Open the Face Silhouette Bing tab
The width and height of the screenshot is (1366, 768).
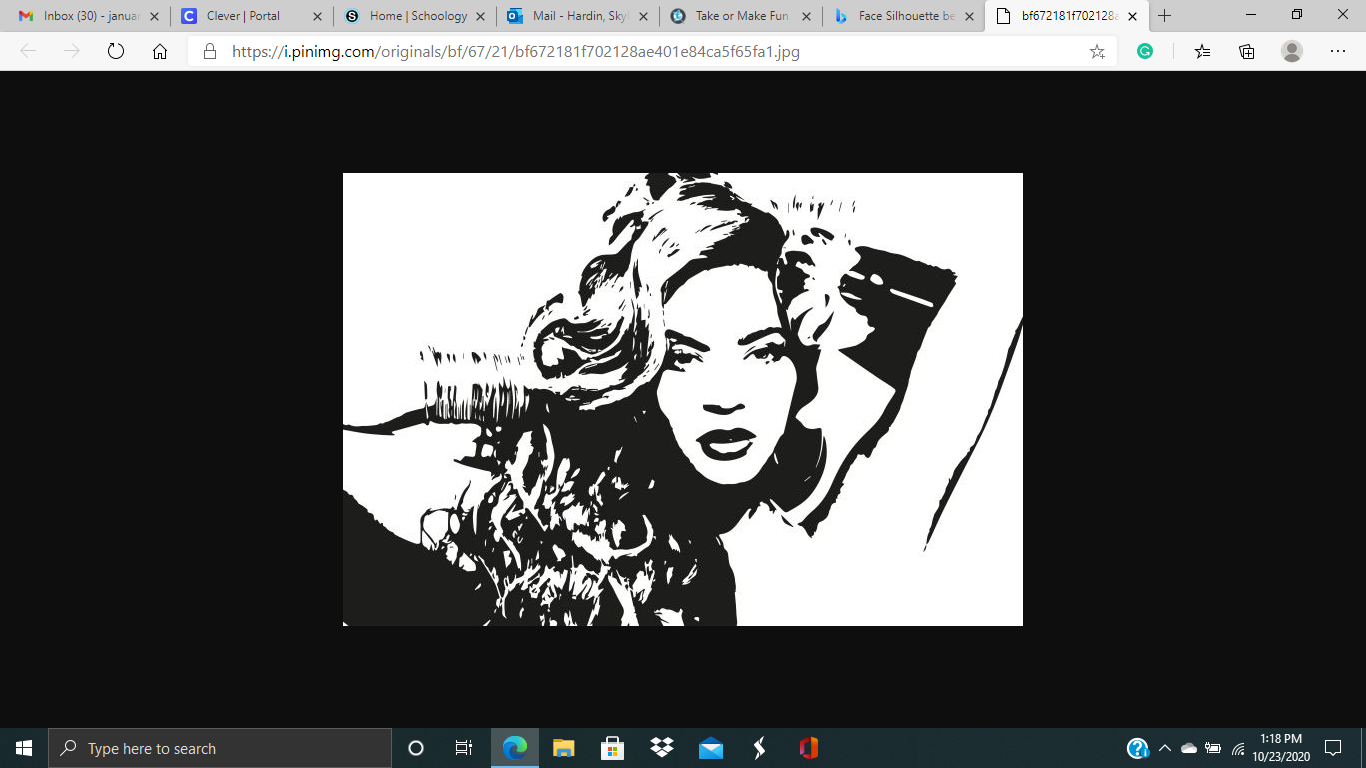[x=903, y=16]
